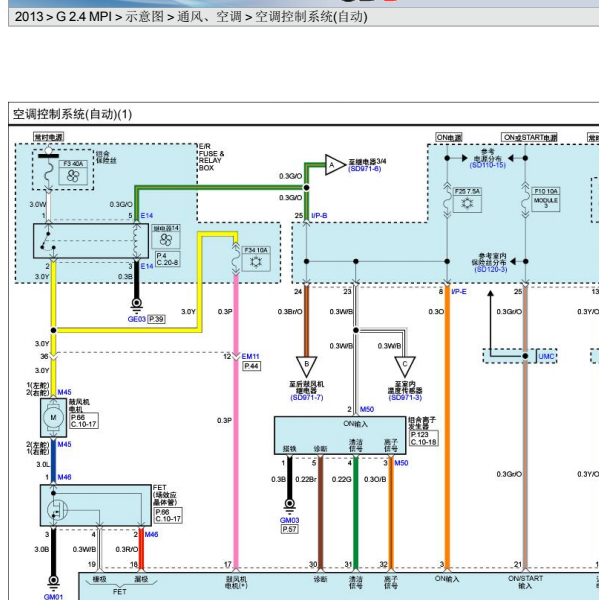Viewport: 599px width, 600px height.
Task: Click the GE03 ground label
Action: [x=137, y=319]
